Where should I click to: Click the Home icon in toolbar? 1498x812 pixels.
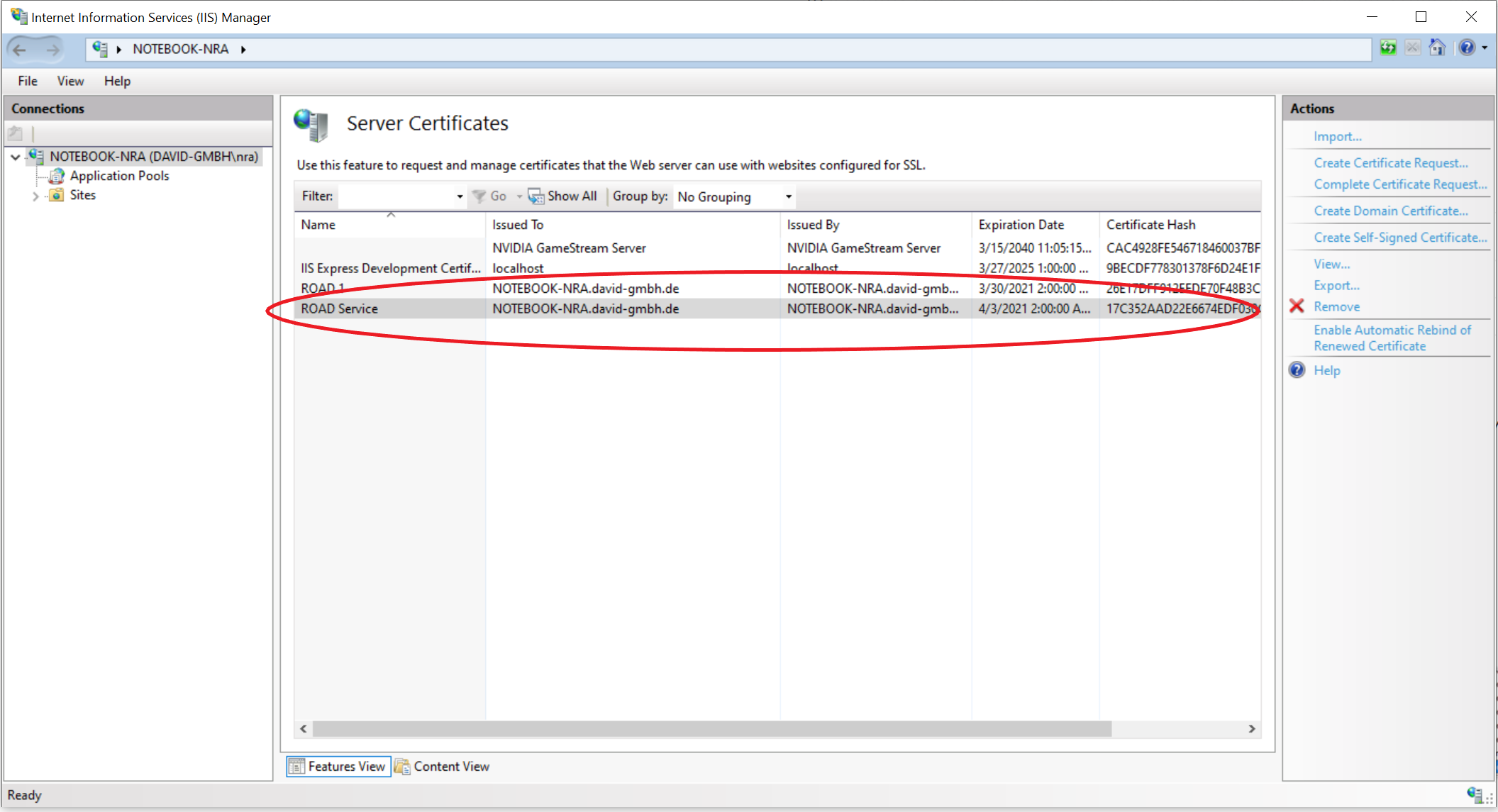[1437, 48]
